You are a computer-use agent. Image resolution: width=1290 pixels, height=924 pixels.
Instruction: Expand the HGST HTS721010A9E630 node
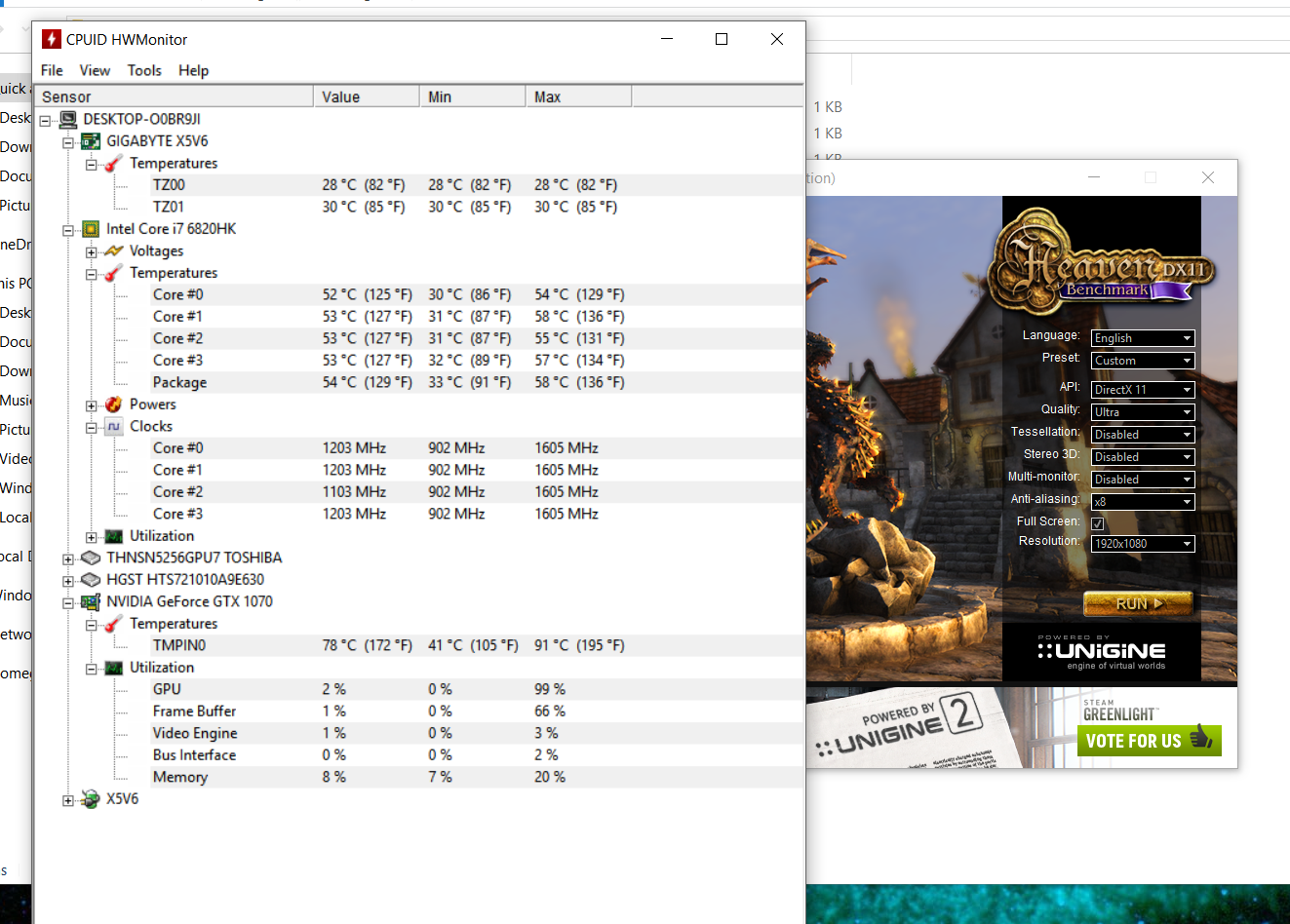point(68,582)
